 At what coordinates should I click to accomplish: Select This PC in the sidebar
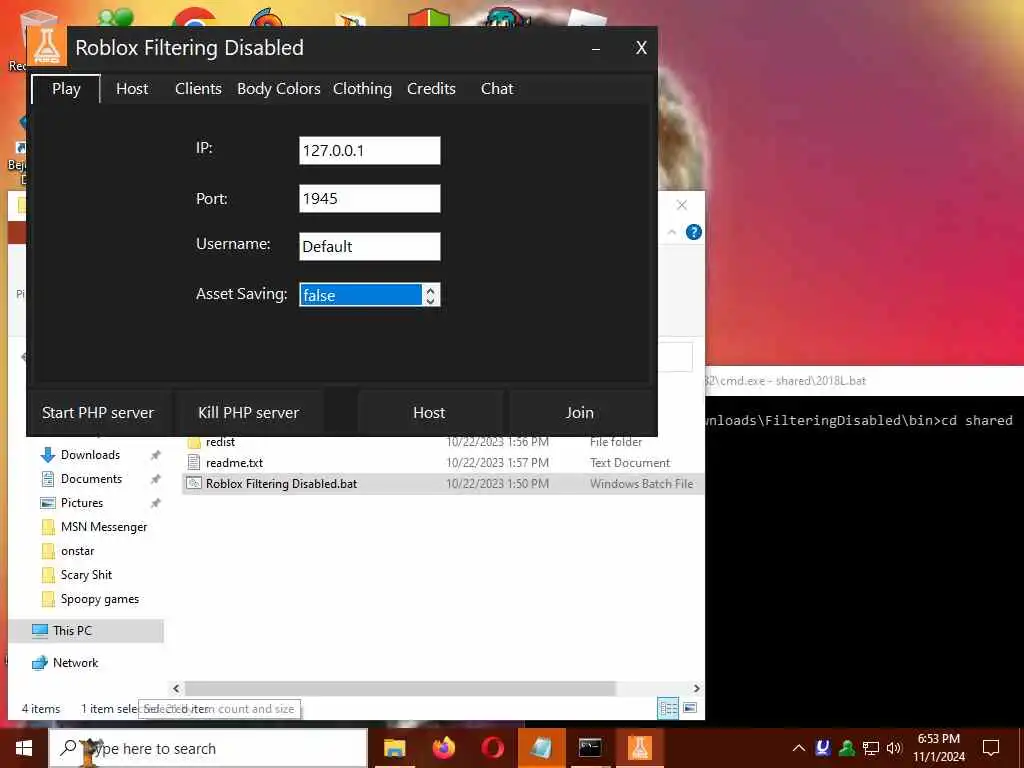tap(86, 631)
